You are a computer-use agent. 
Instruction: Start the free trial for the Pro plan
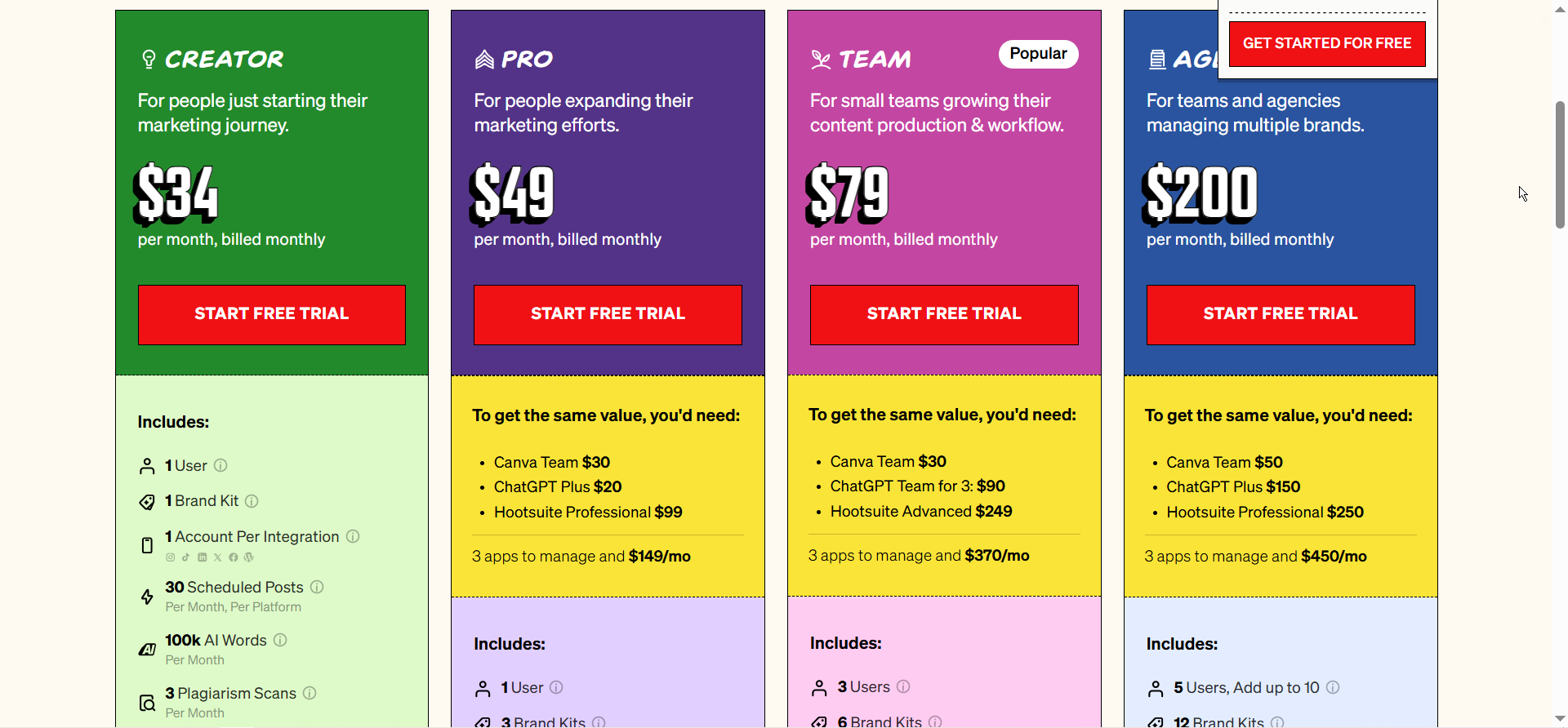point(608,314)
